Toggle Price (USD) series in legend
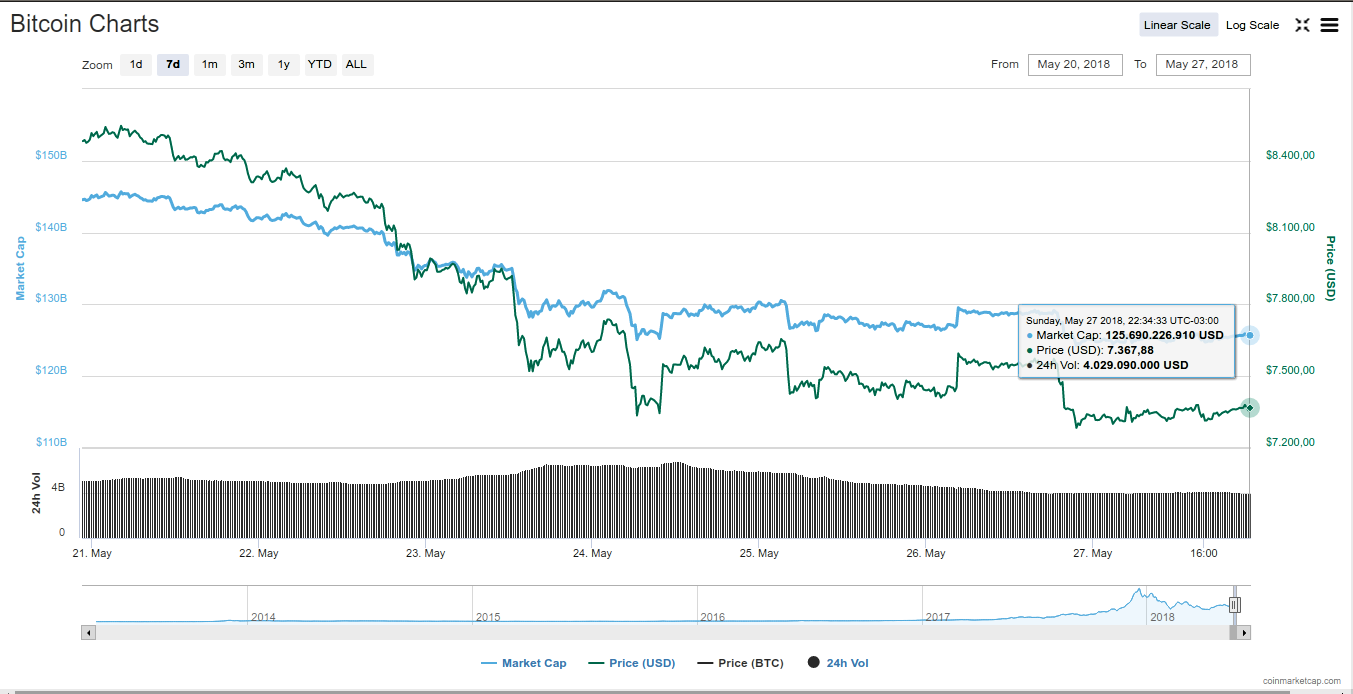Image resolution: width=1353 pixels, height=694 pixels. 631,663
